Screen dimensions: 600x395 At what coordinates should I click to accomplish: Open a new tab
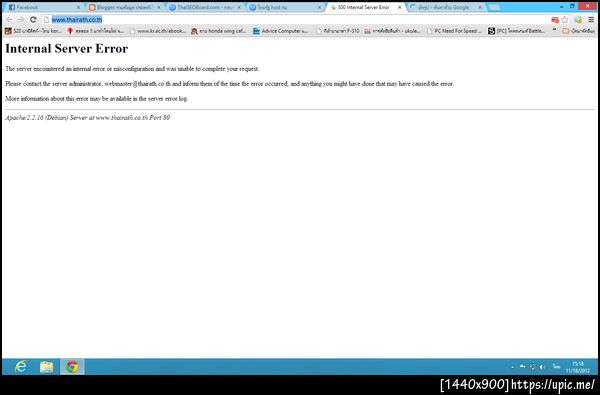point(494,7)
